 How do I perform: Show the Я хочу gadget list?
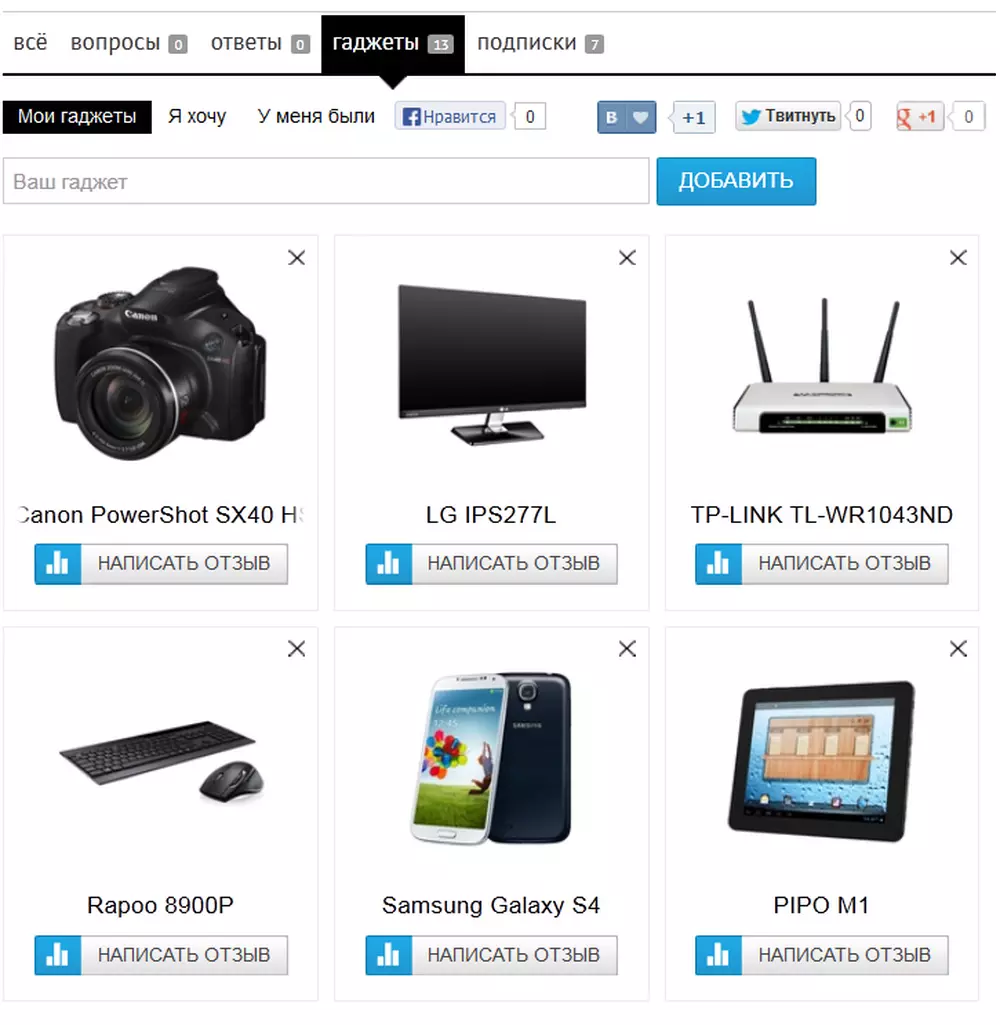(197, 116)
